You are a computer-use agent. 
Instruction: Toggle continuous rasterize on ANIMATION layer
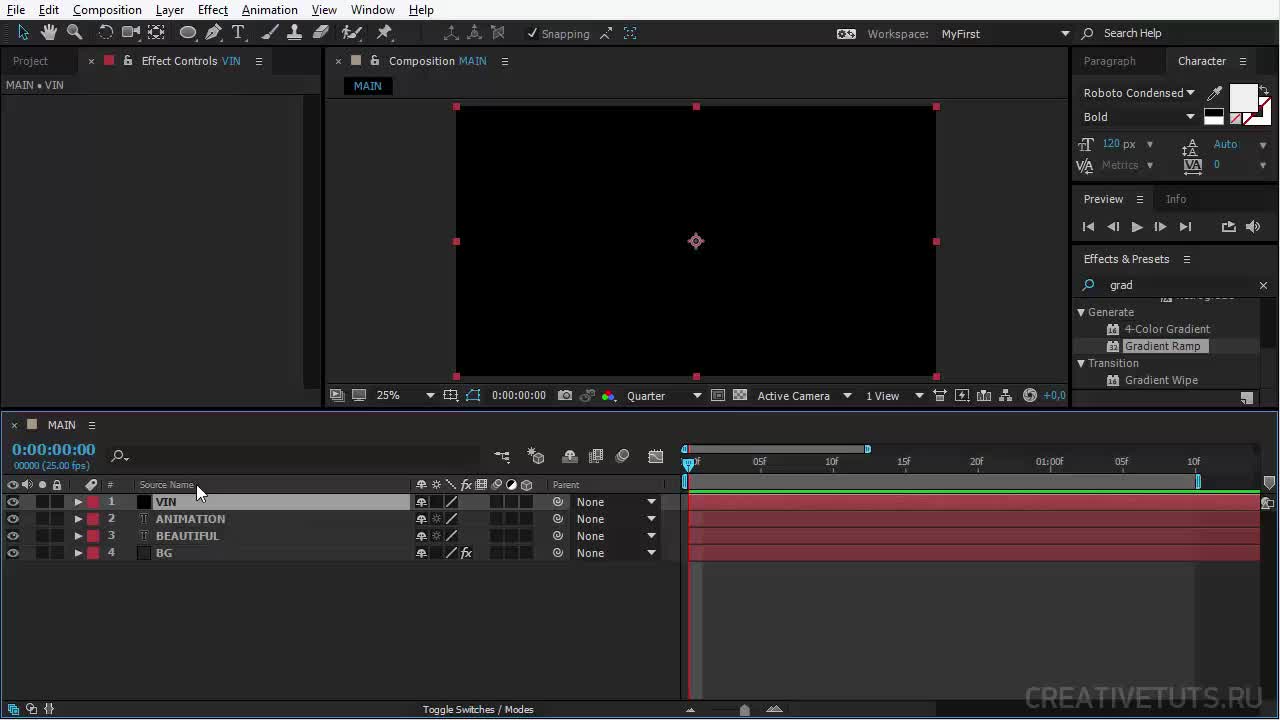(436, 519)
